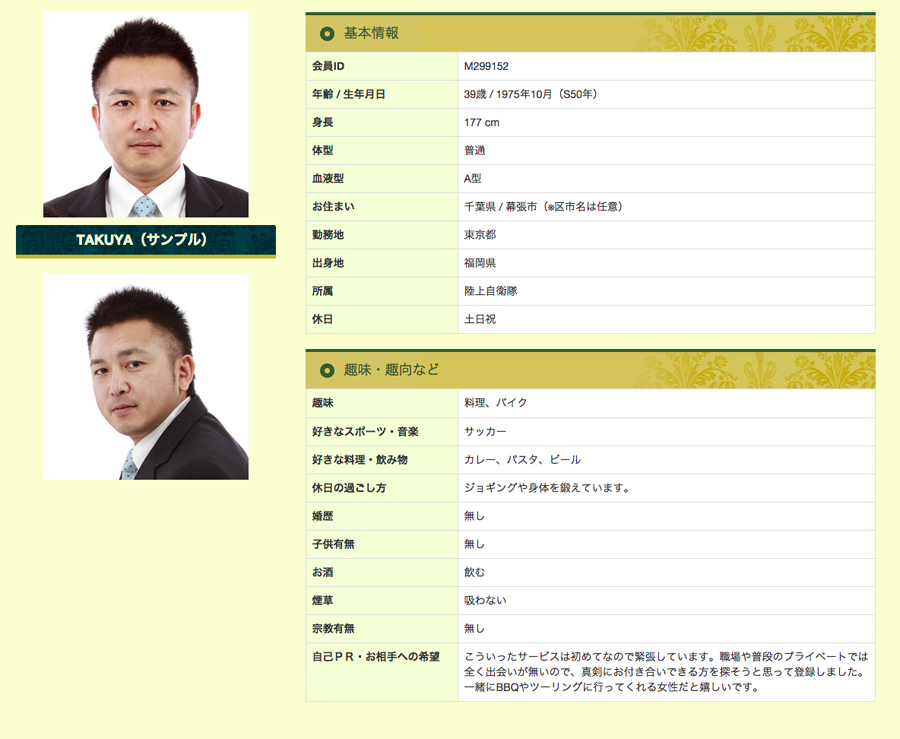Click the 料理、バイク hobby value

pyautogui.click(x=496, y=403)
